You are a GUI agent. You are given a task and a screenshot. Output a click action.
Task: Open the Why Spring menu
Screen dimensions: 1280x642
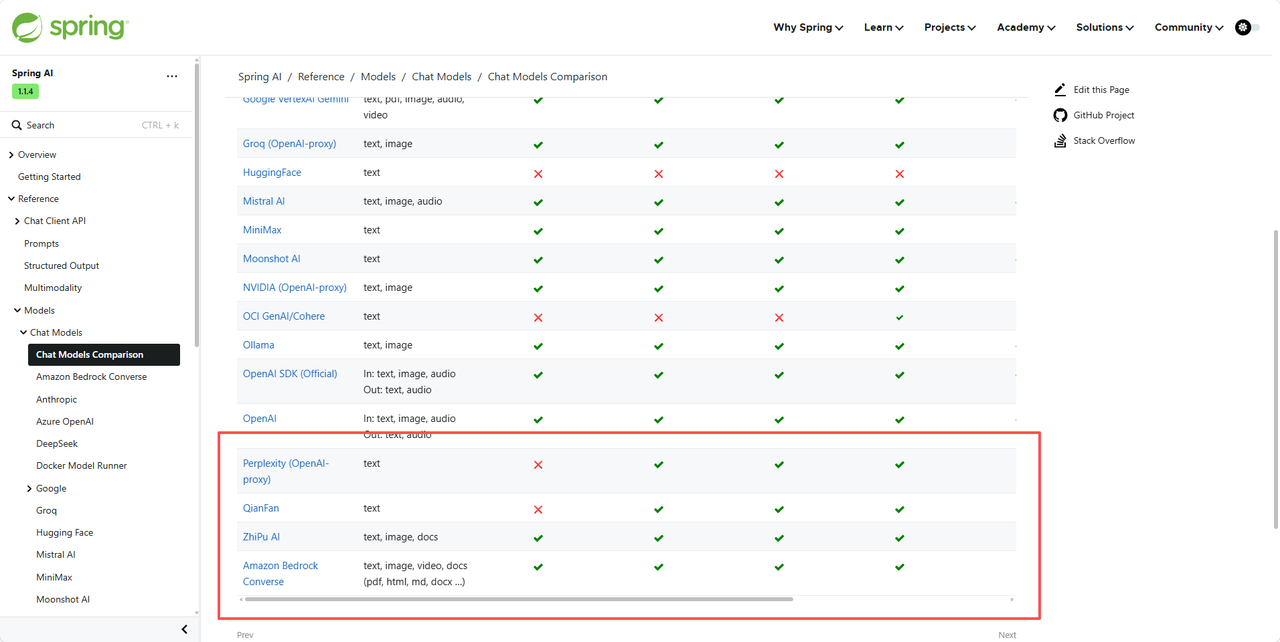tap(808, 28)
